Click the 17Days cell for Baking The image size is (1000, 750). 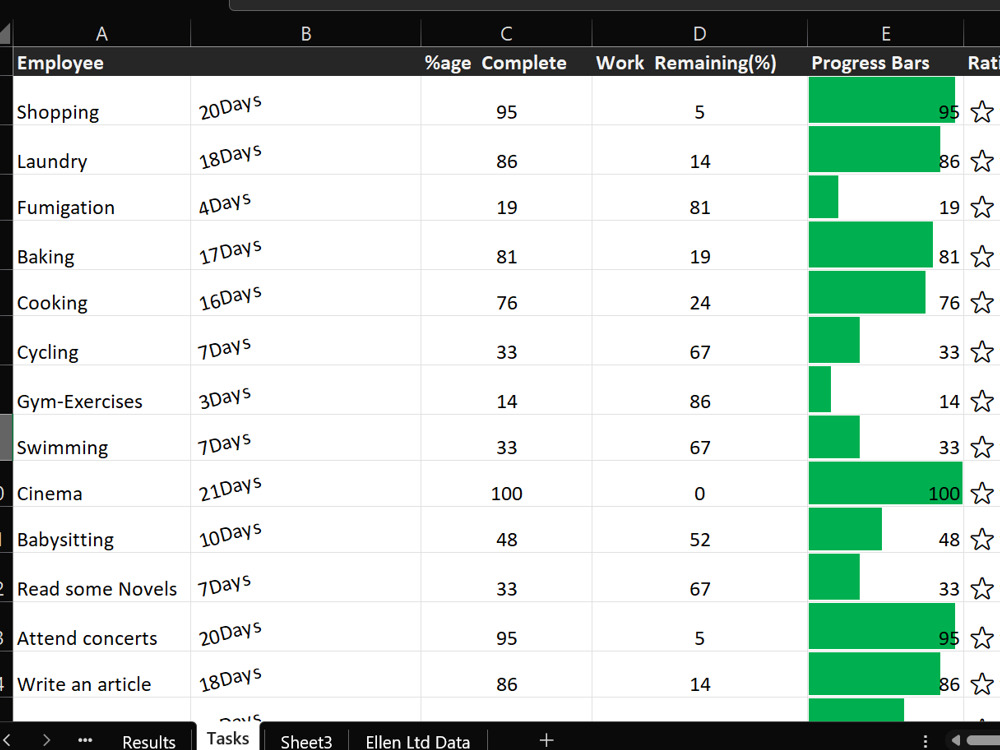click(x=305, y=246)
